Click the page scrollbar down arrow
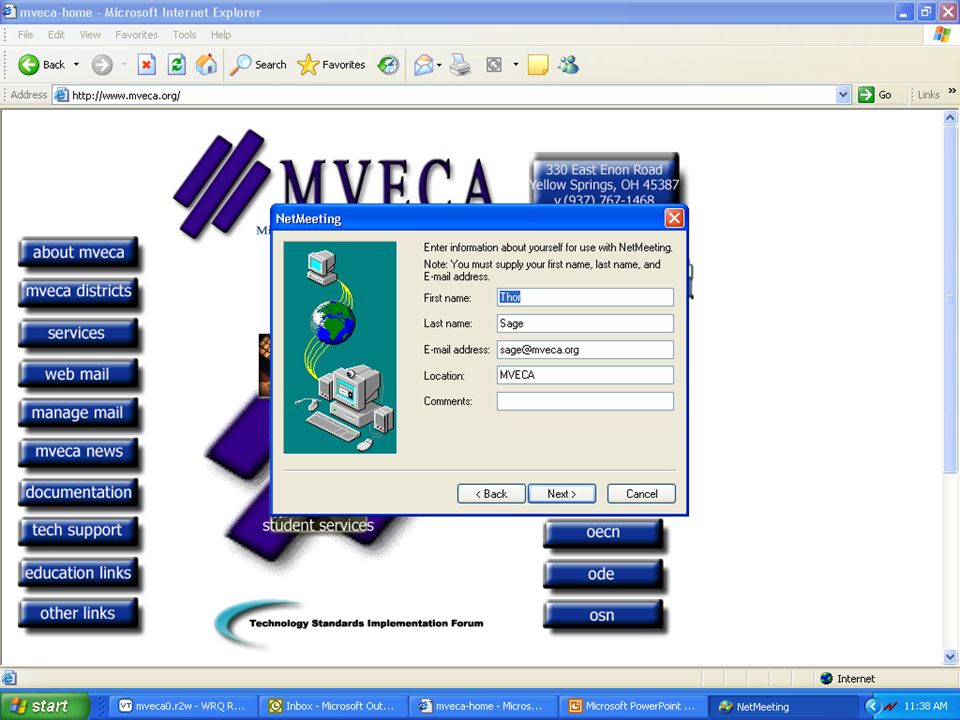Viewport: 960px width, 720px height. tap(950, 657)
